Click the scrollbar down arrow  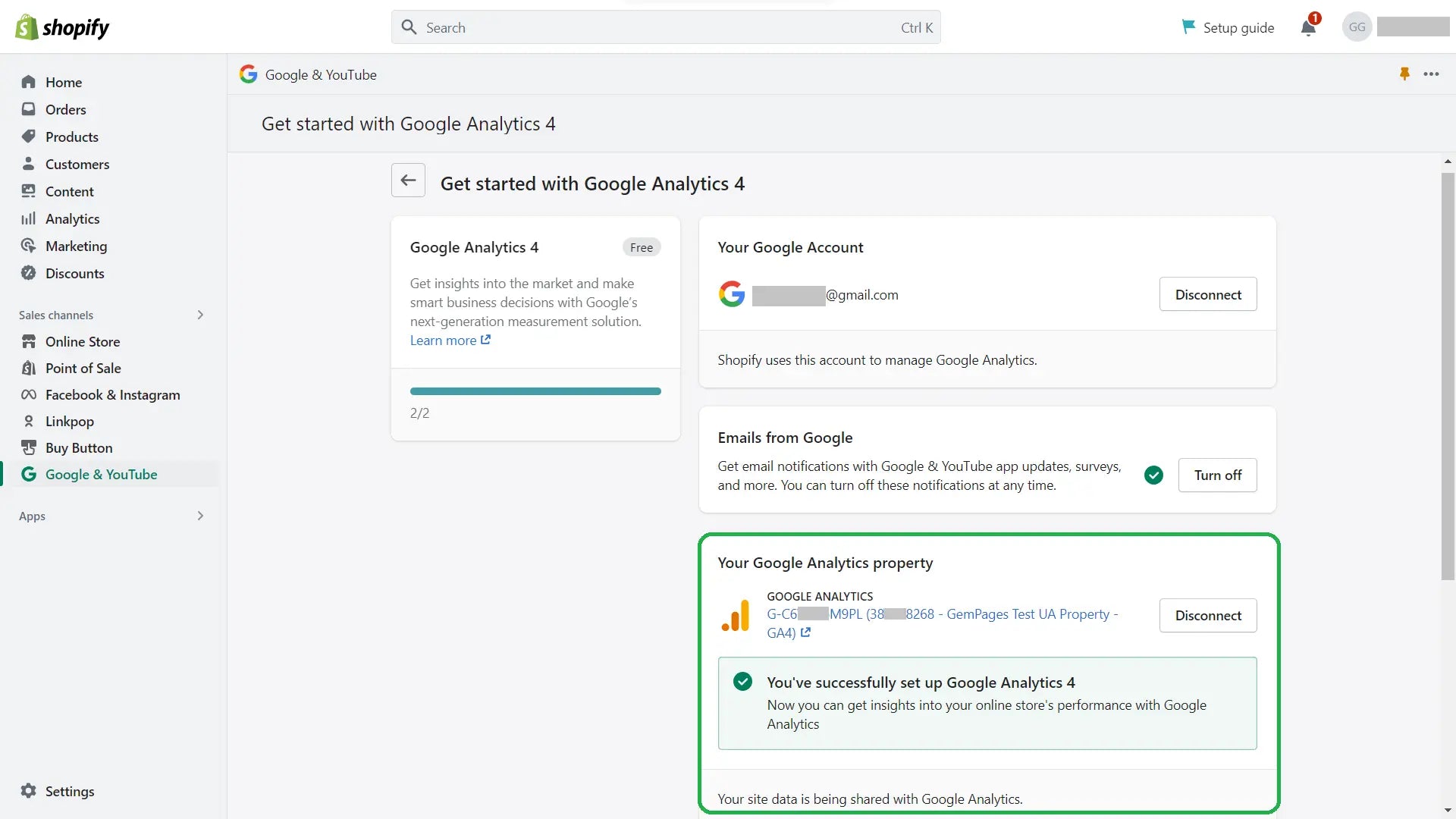1448,811
